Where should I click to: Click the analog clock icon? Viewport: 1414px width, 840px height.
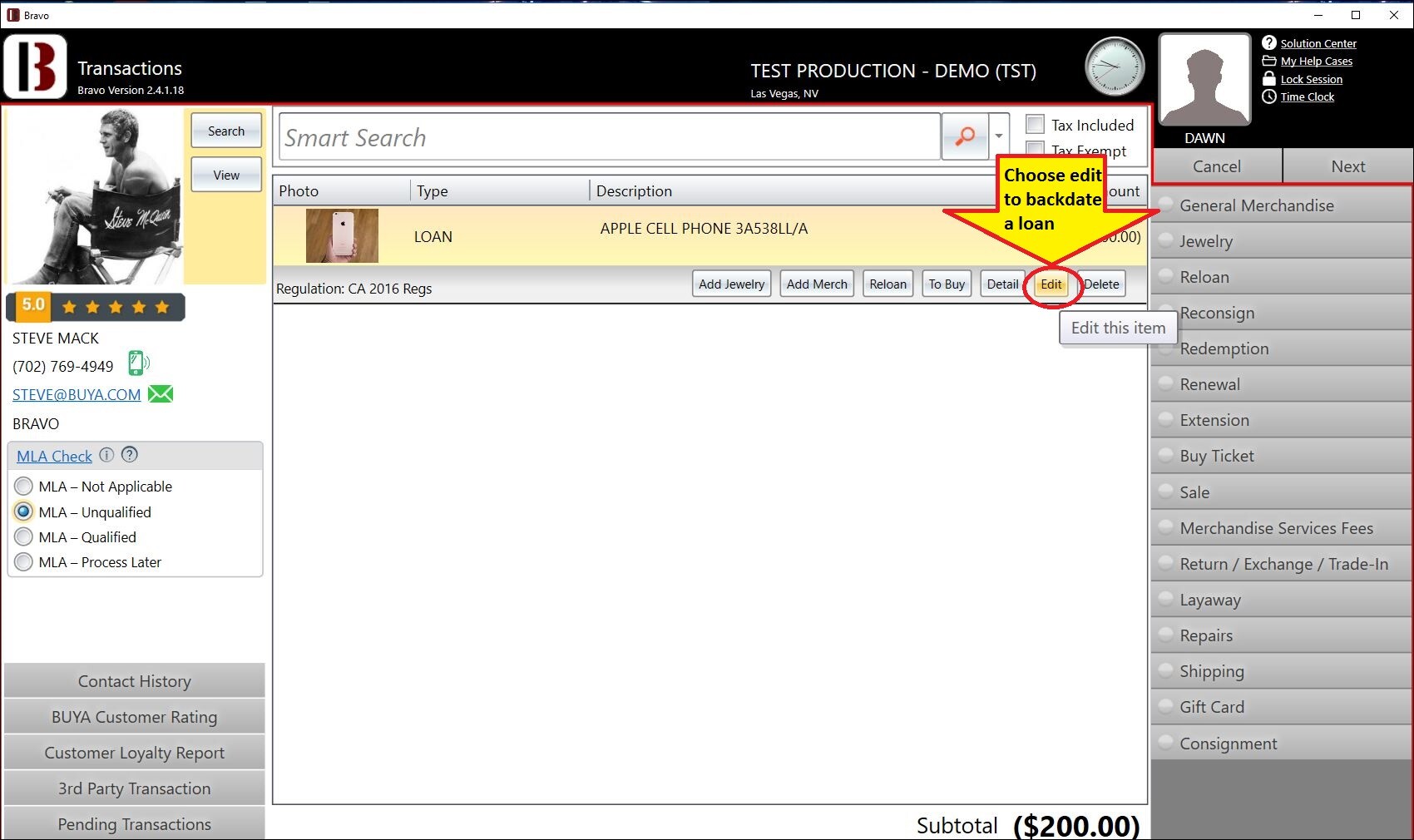point(1115,67)
